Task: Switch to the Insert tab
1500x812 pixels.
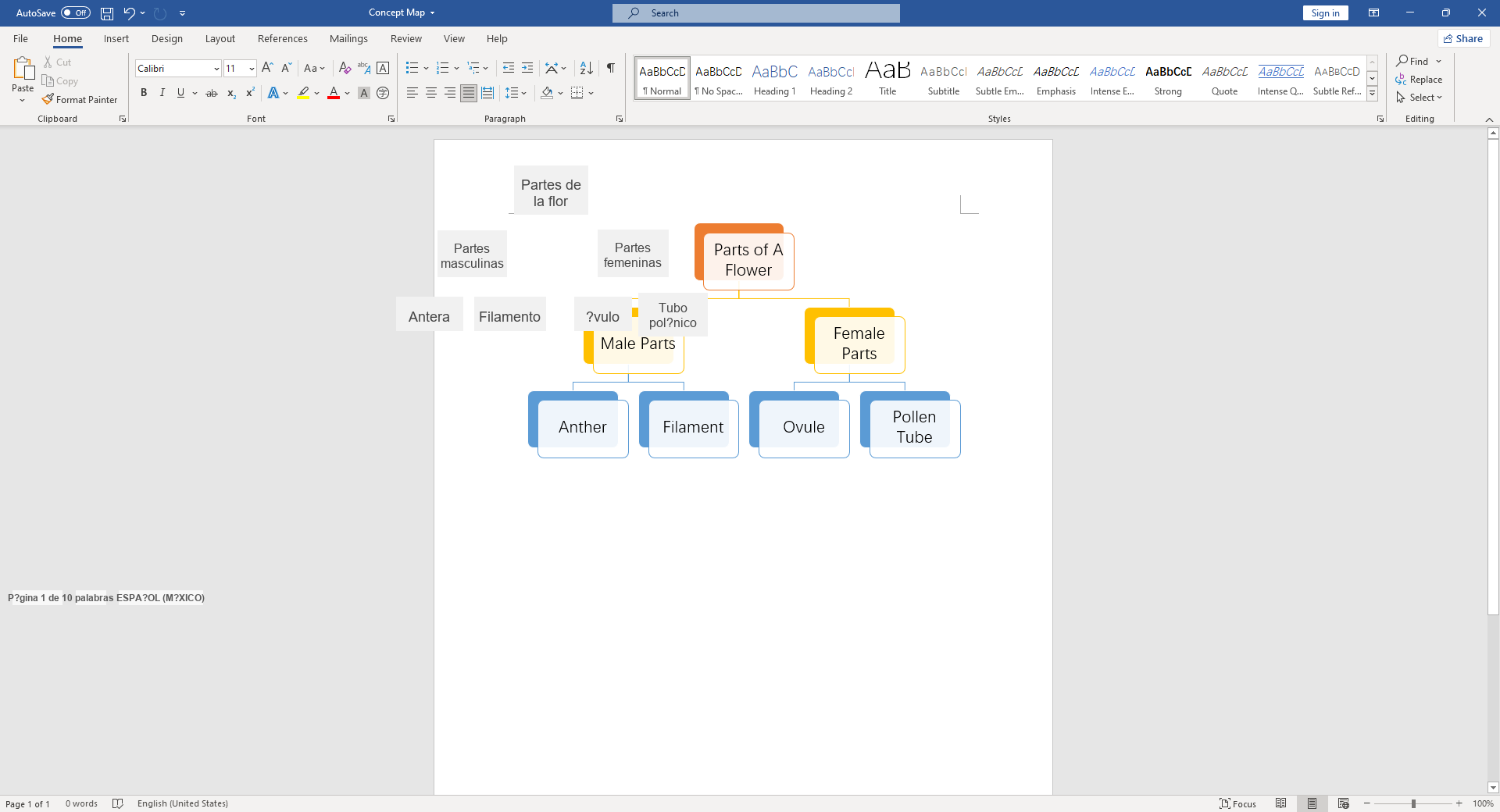Action: 116,38
